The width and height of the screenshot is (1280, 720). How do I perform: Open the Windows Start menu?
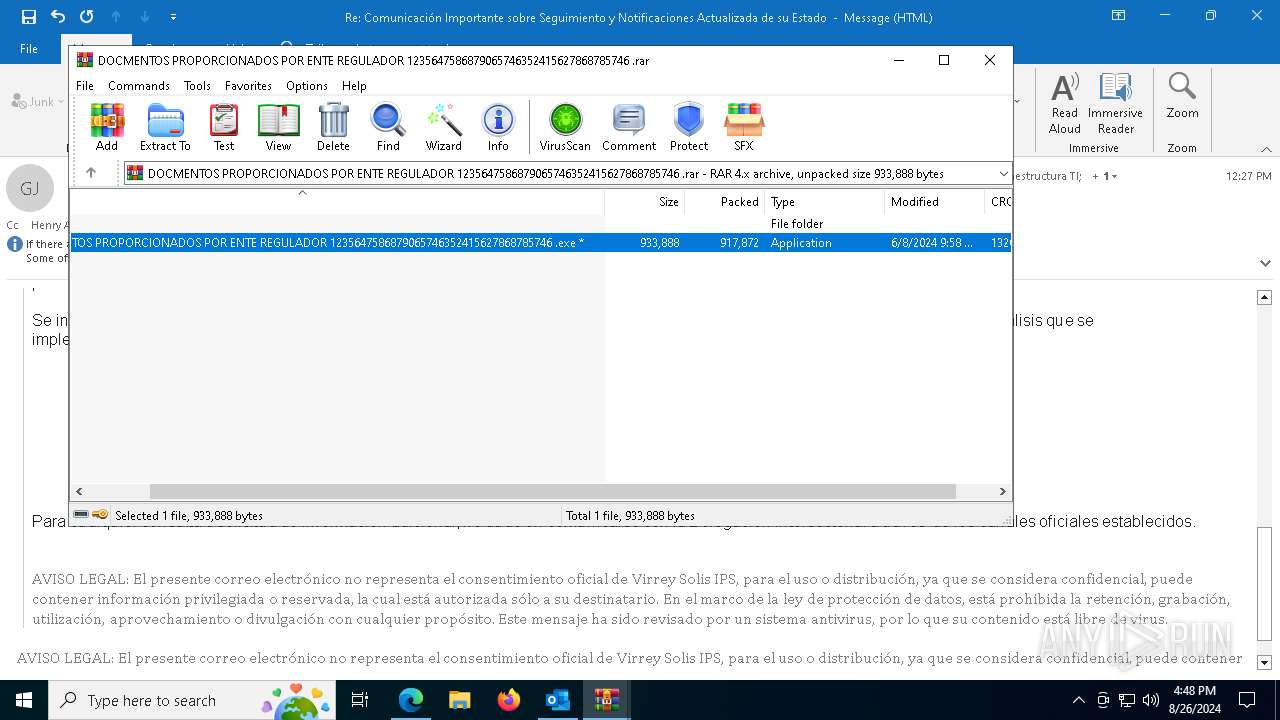coord(24,700)
